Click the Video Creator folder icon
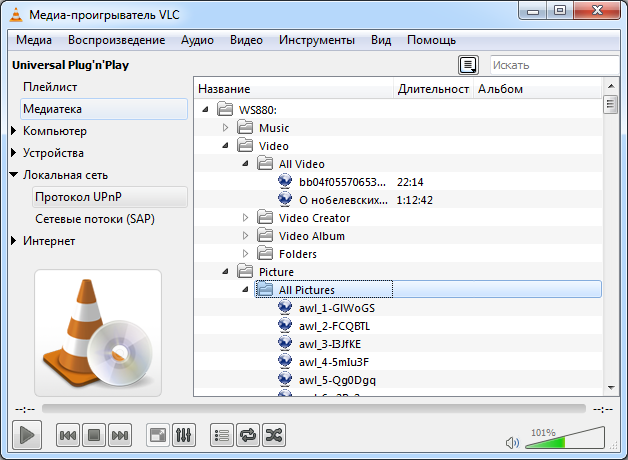This screenshot has height=460, width=628. pyautogui.click(x=265, y=217)
